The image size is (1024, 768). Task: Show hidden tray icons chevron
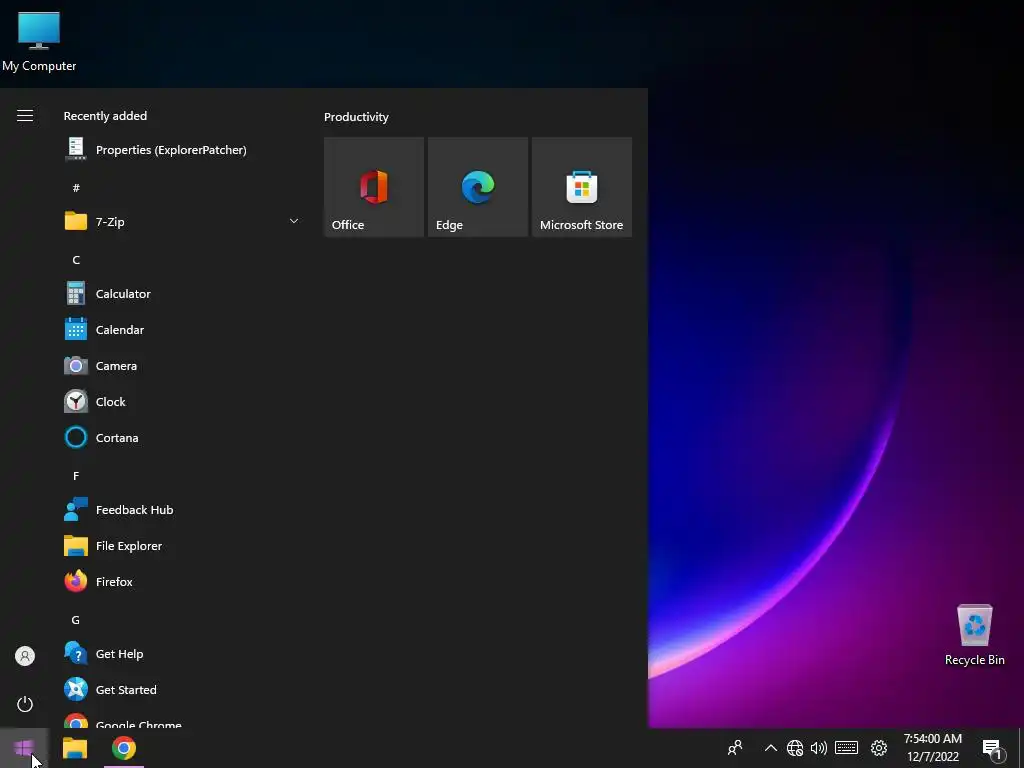point(770,748)
